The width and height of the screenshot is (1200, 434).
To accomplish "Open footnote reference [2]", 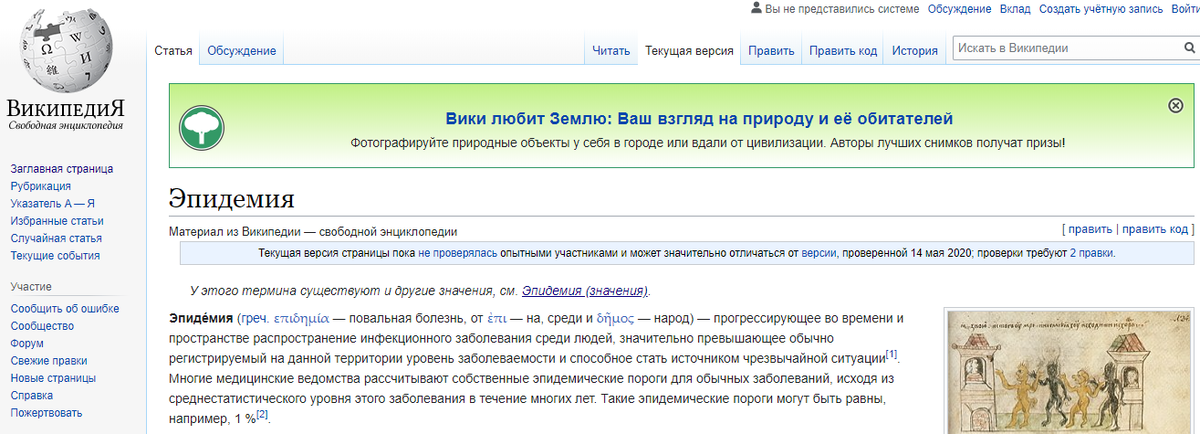I will (262, 412).
